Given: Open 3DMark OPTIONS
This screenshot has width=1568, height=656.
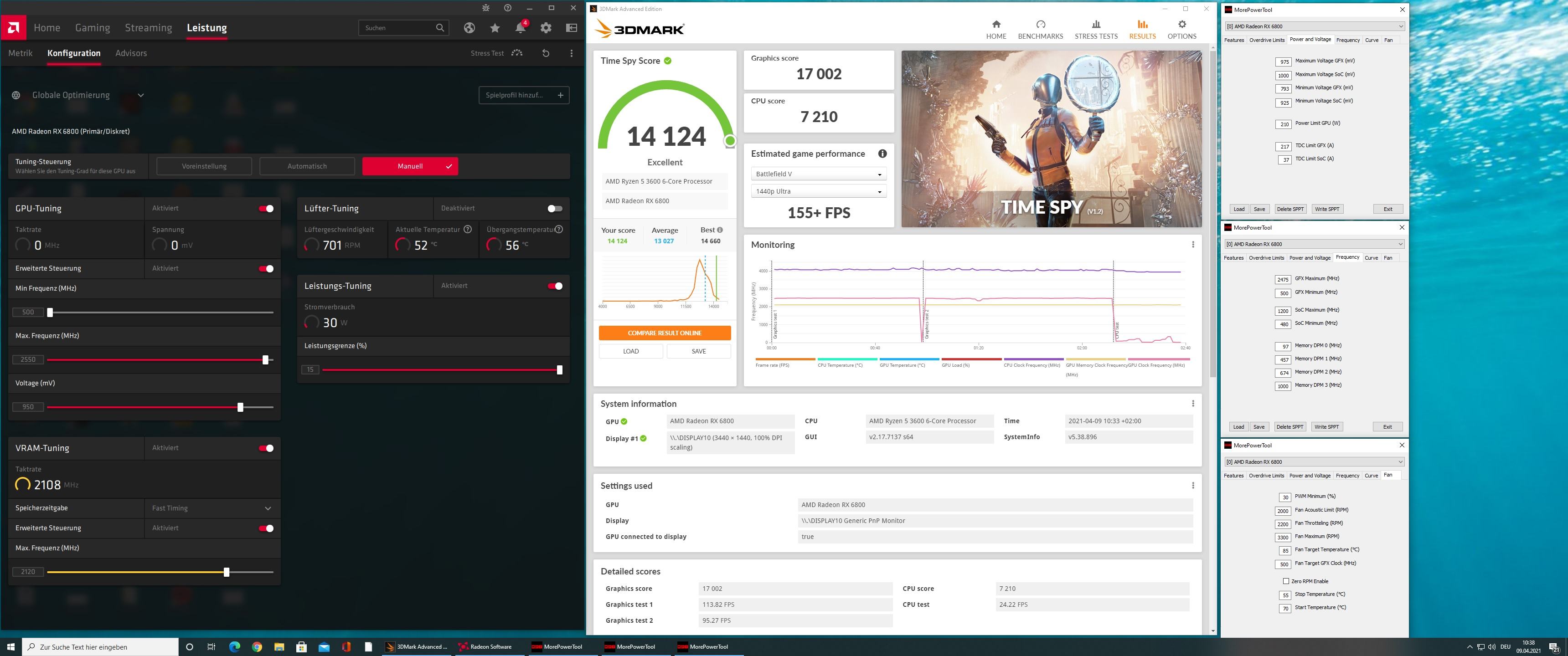Looking at the screenshot, I should click(1181, 30).
